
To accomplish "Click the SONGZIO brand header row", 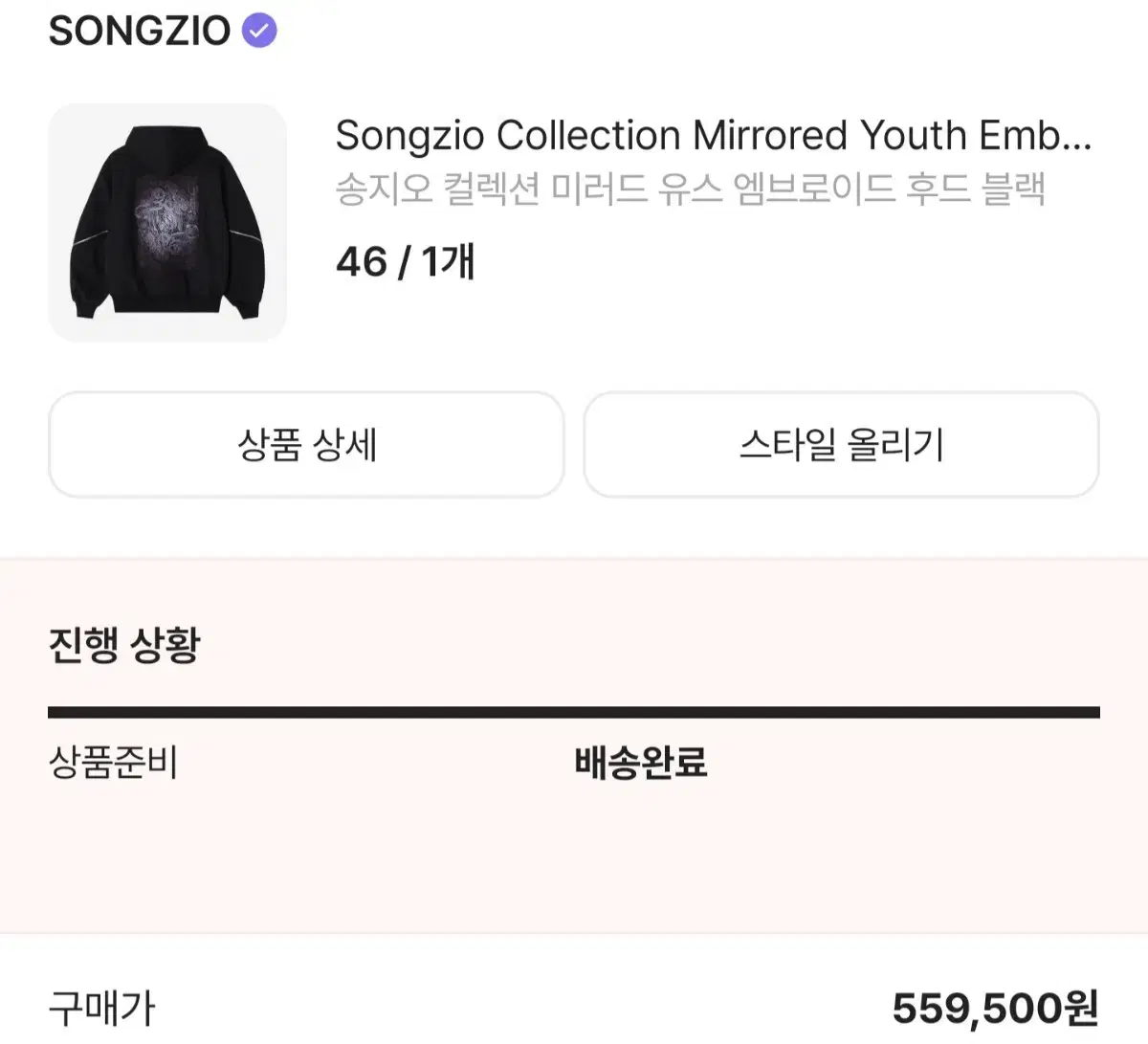I will point(163,30).
